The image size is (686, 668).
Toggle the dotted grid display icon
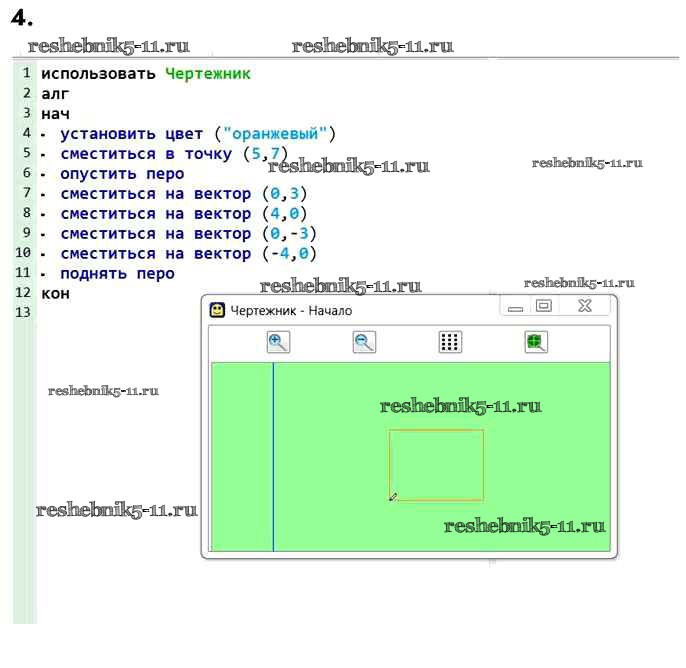pyautogui.click(x=450, y=342)
